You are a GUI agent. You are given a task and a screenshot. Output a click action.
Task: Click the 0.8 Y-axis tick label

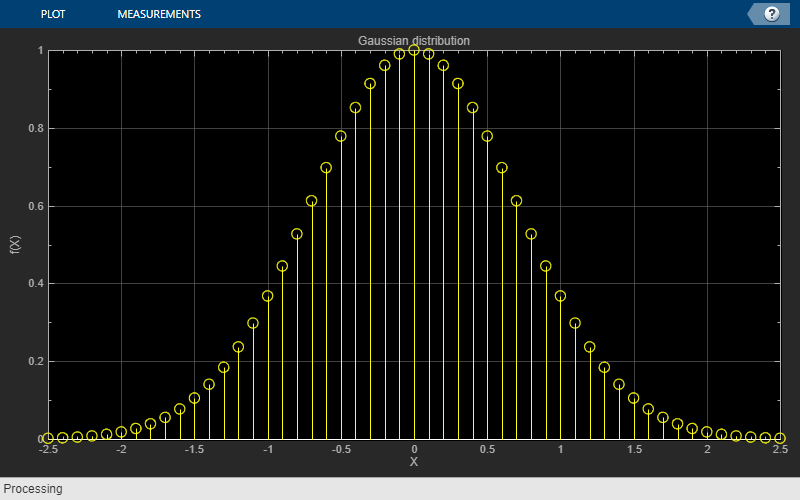pos(36,129)
